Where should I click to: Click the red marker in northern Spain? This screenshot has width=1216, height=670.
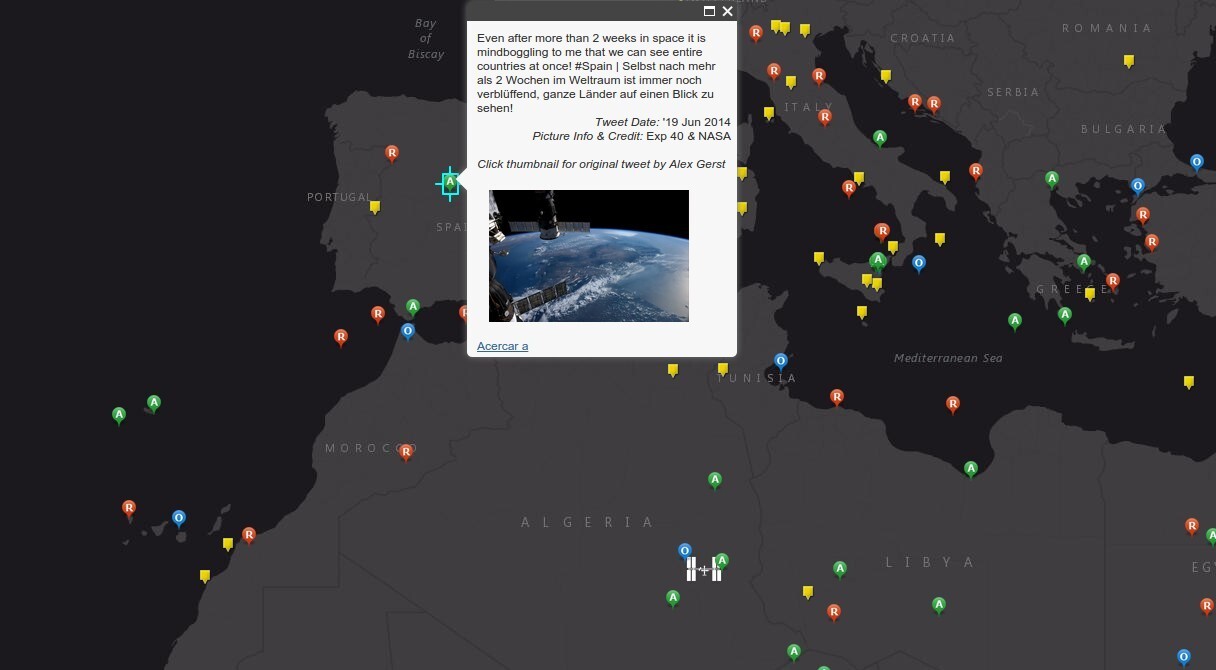391,152
